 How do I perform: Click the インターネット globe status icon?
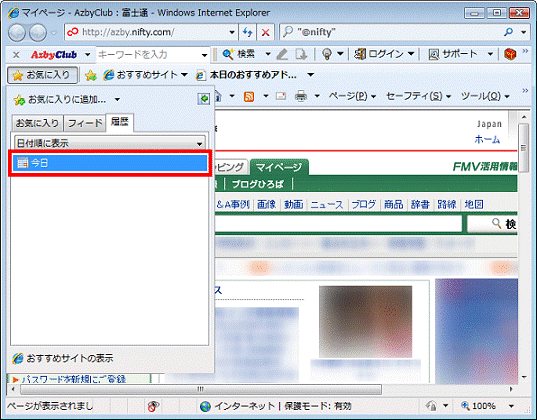tap(205, 406)
